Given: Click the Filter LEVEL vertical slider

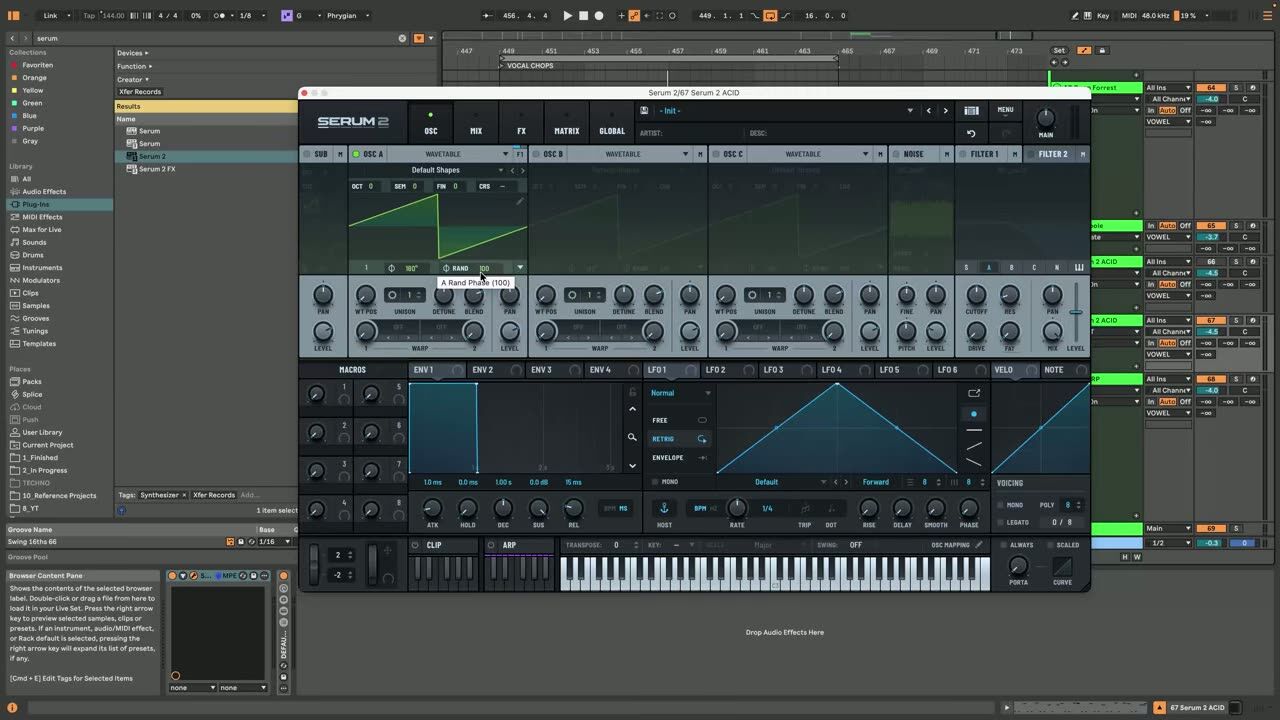Looking at the screenshot, I should click(1076, 312).
